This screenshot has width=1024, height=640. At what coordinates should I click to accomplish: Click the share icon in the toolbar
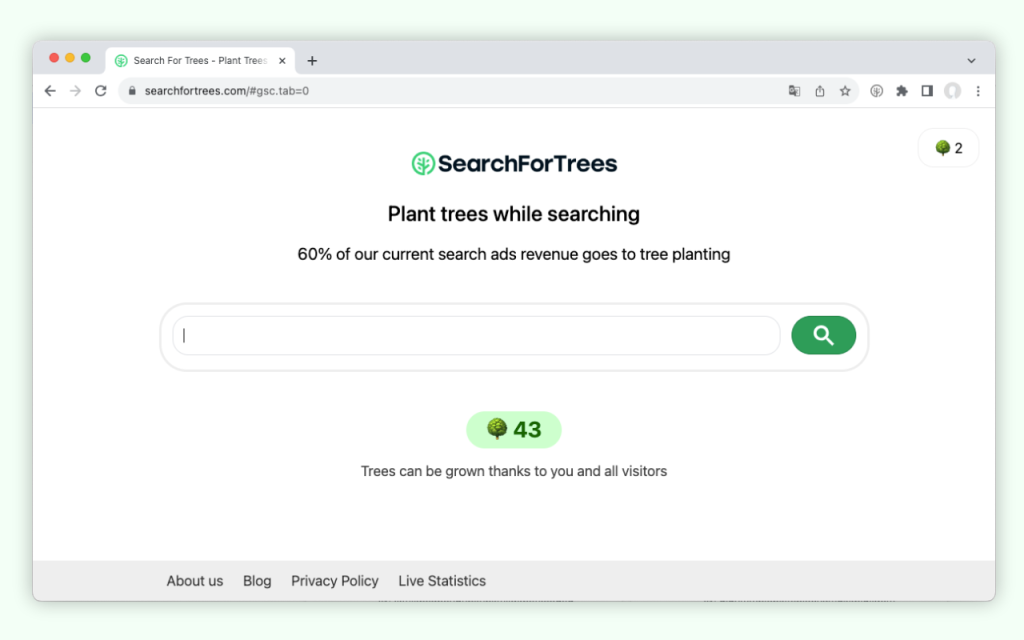(x=820, y=91)
